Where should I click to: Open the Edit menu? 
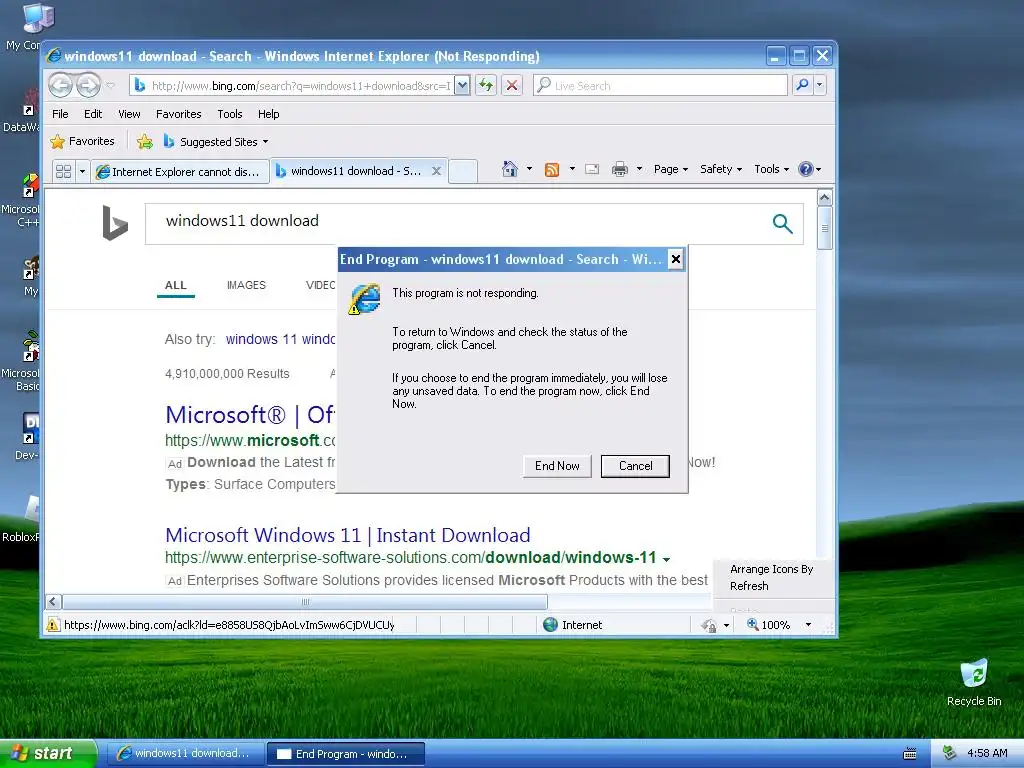tap(93, 114)
